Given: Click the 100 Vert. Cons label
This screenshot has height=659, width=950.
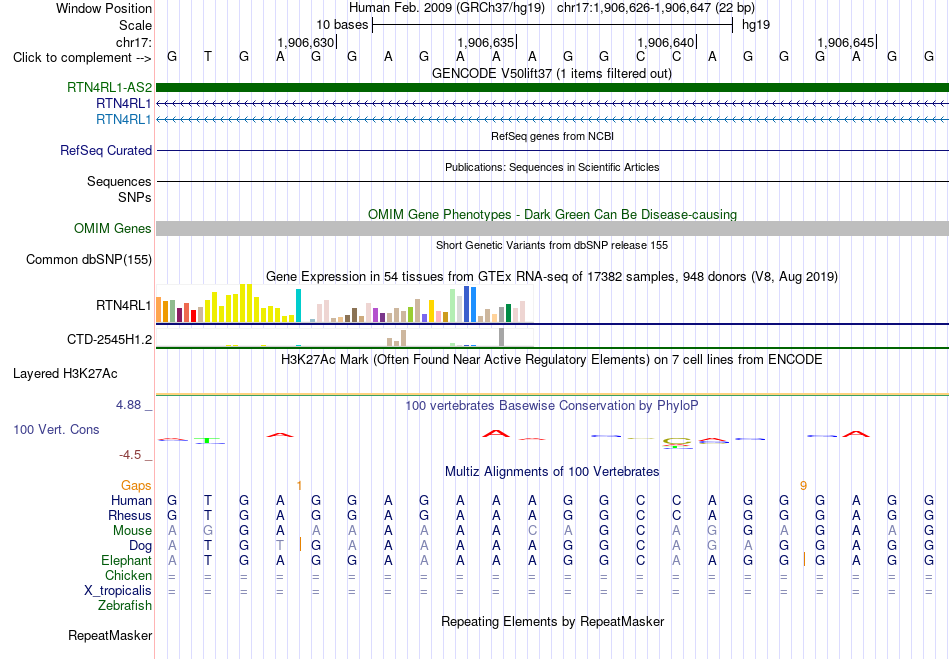Looking at the screenshot, I should click(56, 429).
